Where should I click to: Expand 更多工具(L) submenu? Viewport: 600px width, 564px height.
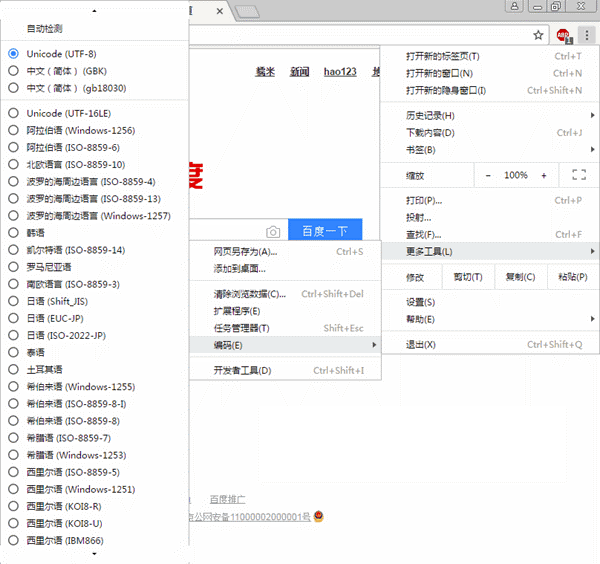(490, 252)
